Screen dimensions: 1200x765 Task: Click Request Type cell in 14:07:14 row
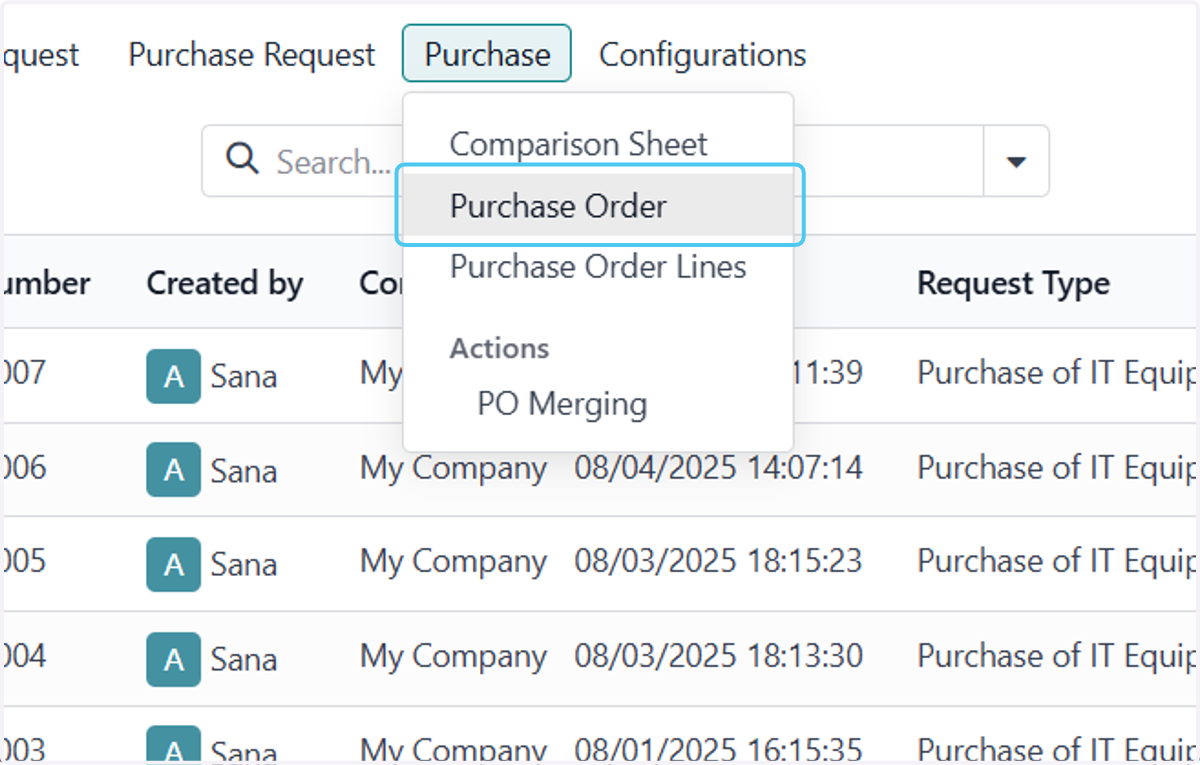pyautogui.click(x=1058, y=468)
